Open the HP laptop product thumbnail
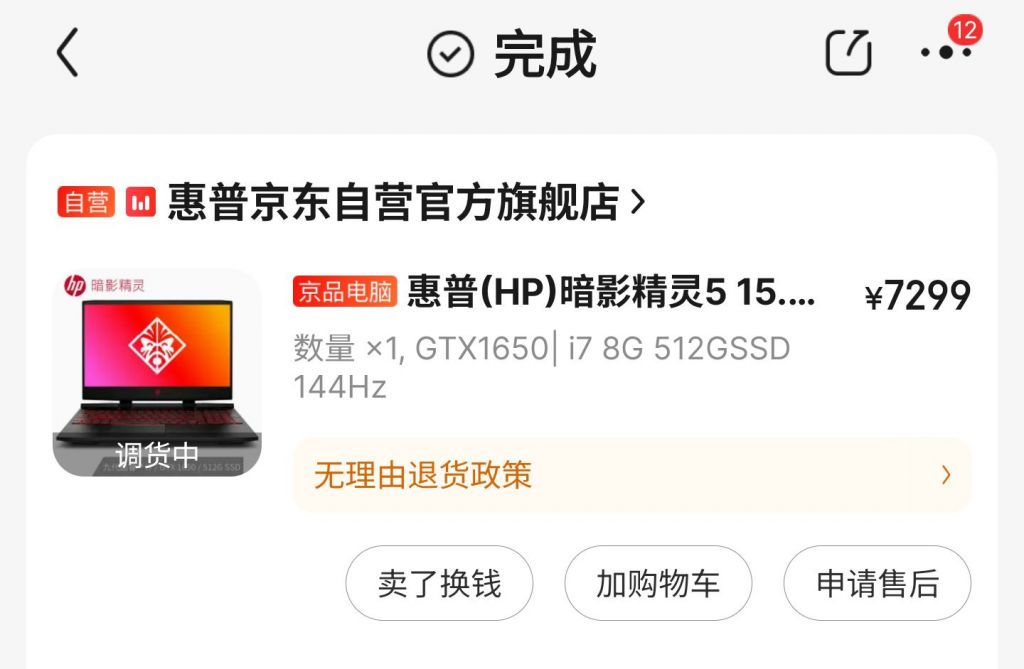This screenshot has width=1024, height=669. [157, 372]
